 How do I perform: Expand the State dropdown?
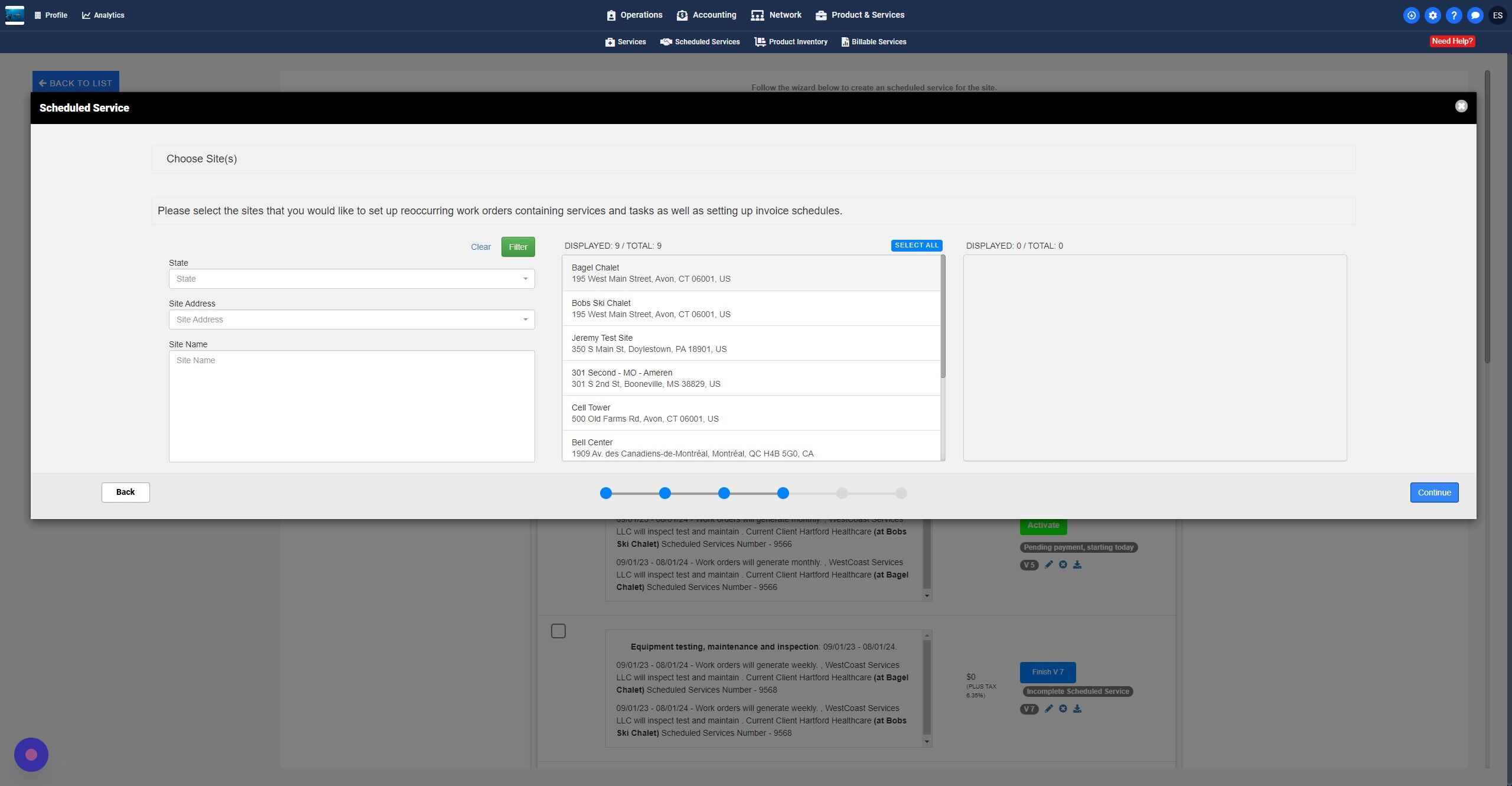(x=351, y=279)
